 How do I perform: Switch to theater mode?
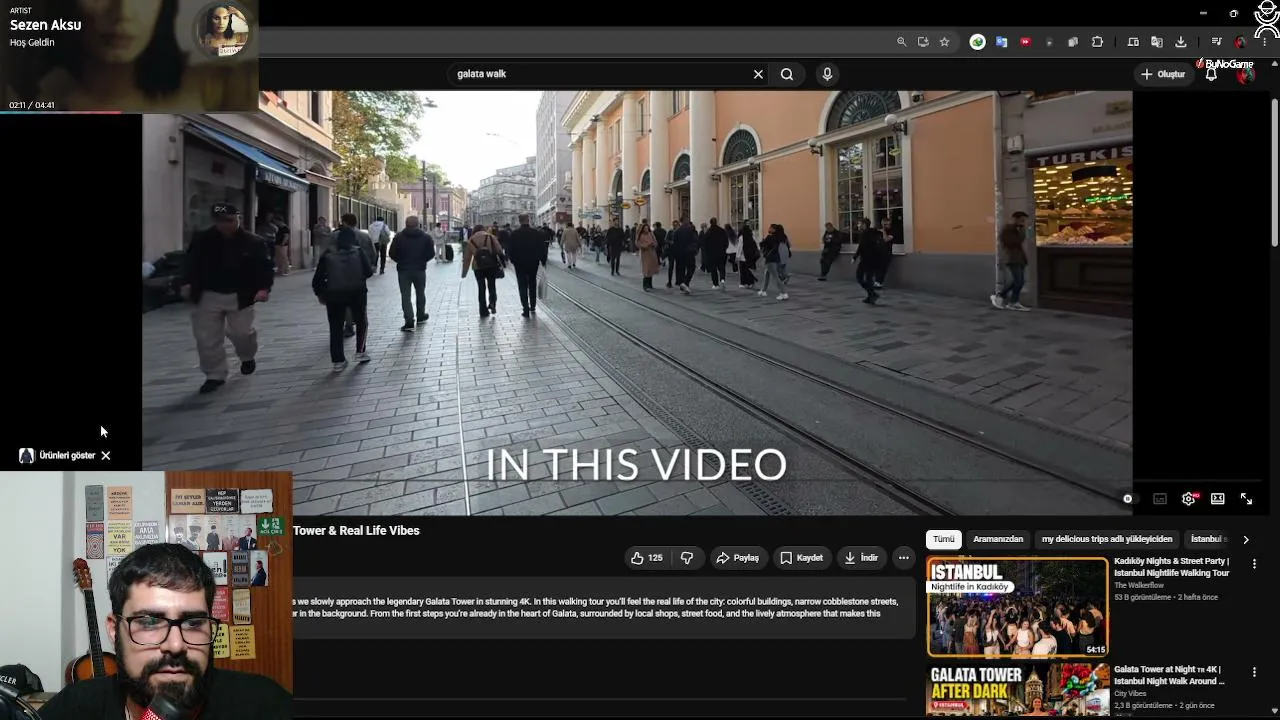coord(1218,499)
